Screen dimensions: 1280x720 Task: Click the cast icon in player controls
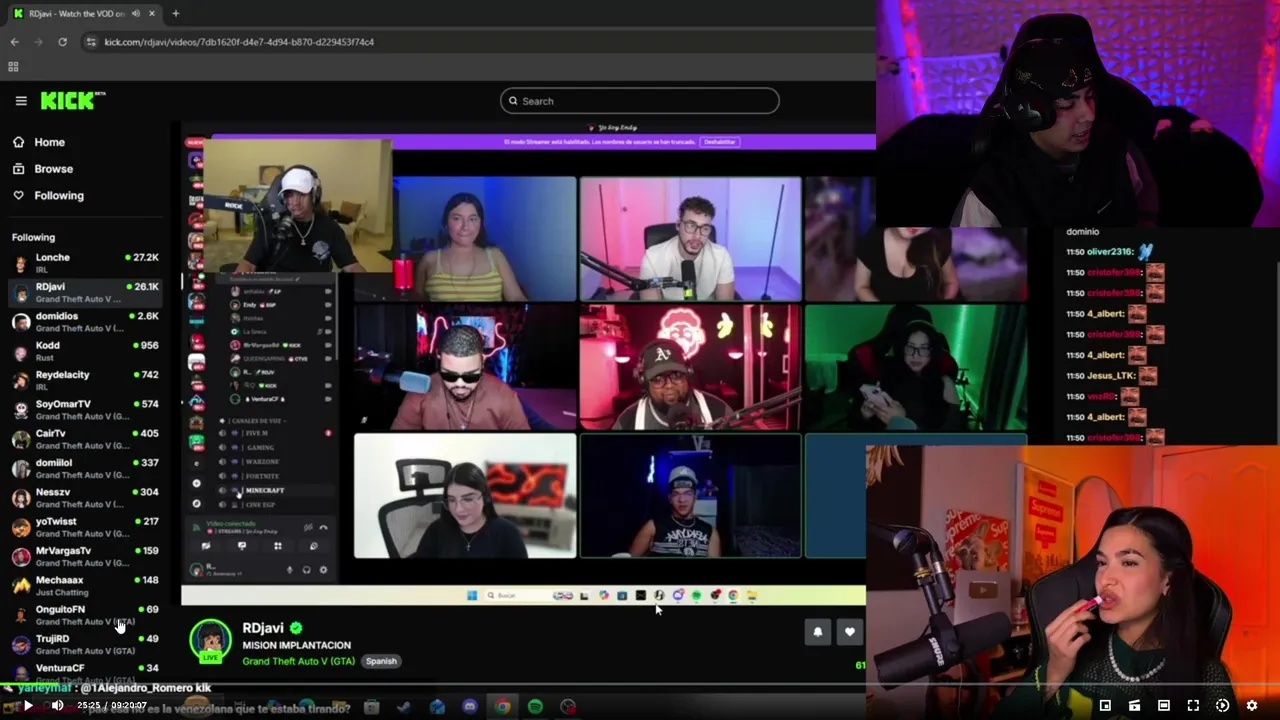click(1134, 706)
